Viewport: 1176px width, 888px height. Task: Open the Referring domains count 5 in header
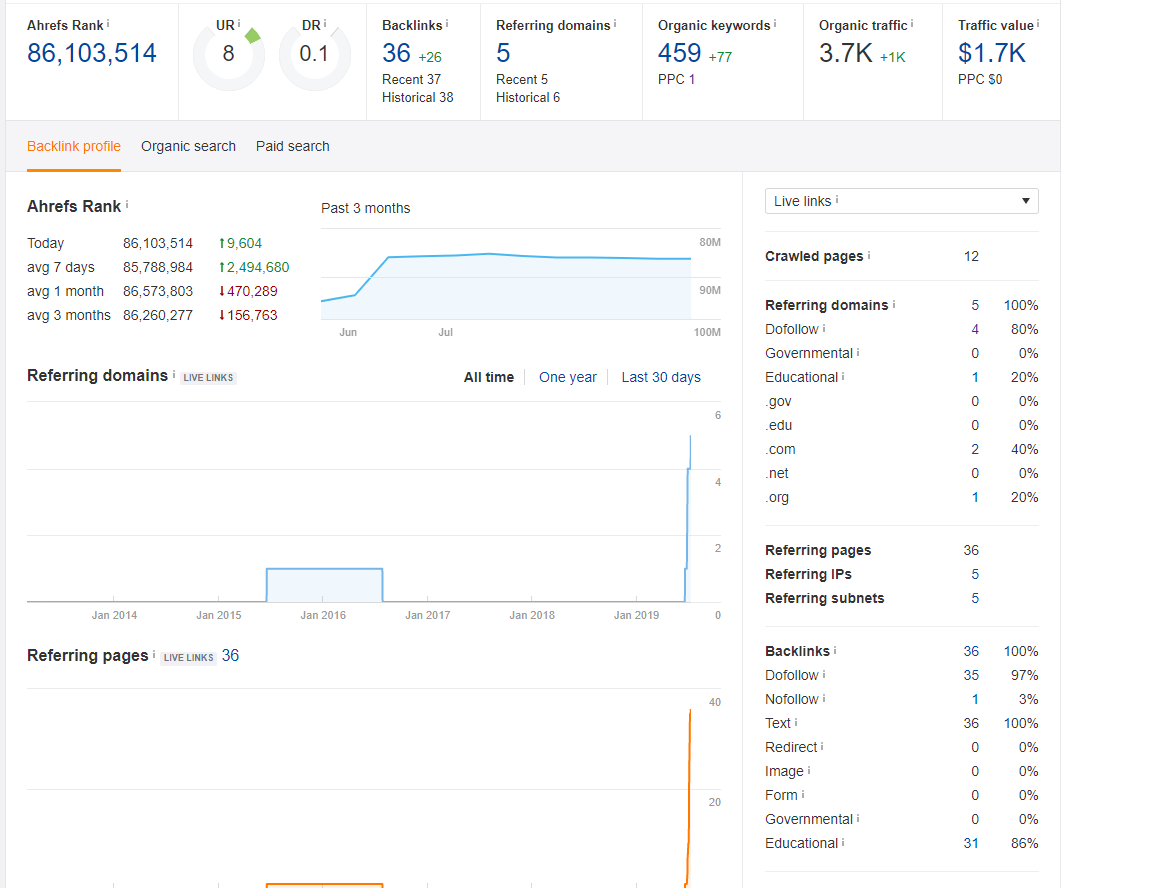pyautogui.click(x=503, y=53)
